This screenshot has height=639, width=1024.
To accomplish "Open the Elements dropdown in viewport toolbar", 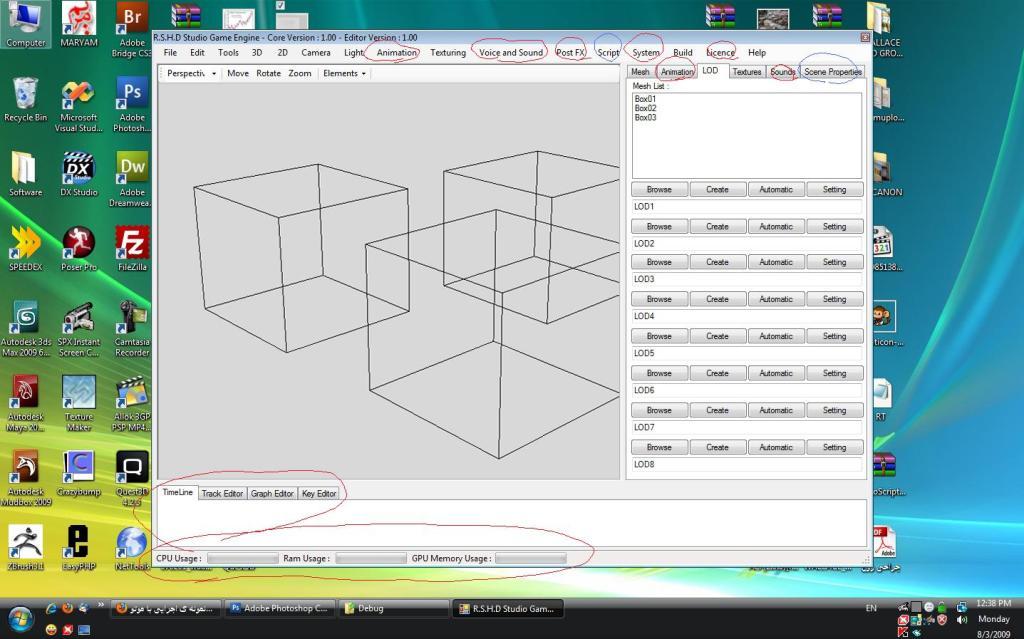I will pos(344,73).
